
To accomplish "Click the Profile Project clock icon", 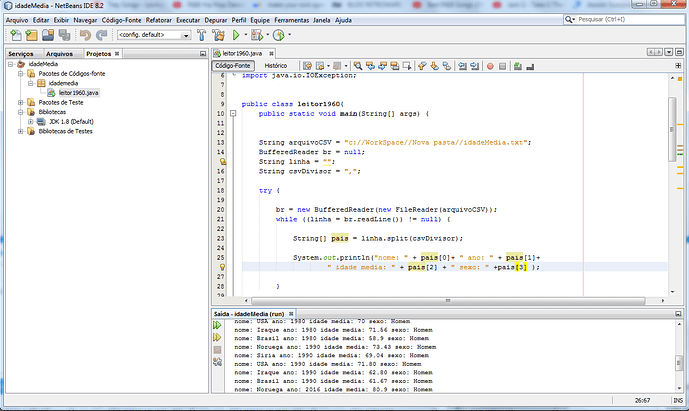I will pyautogui.click(x=279, y=35).
